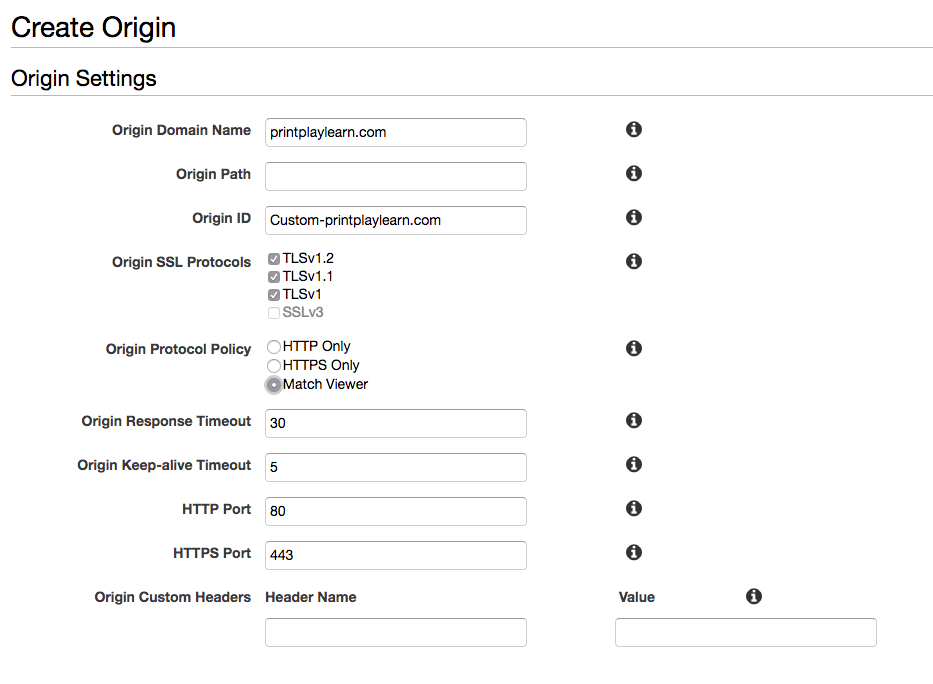Show help for Origin ID field
The width and height of the screenshot is (933, 684).
634,217
